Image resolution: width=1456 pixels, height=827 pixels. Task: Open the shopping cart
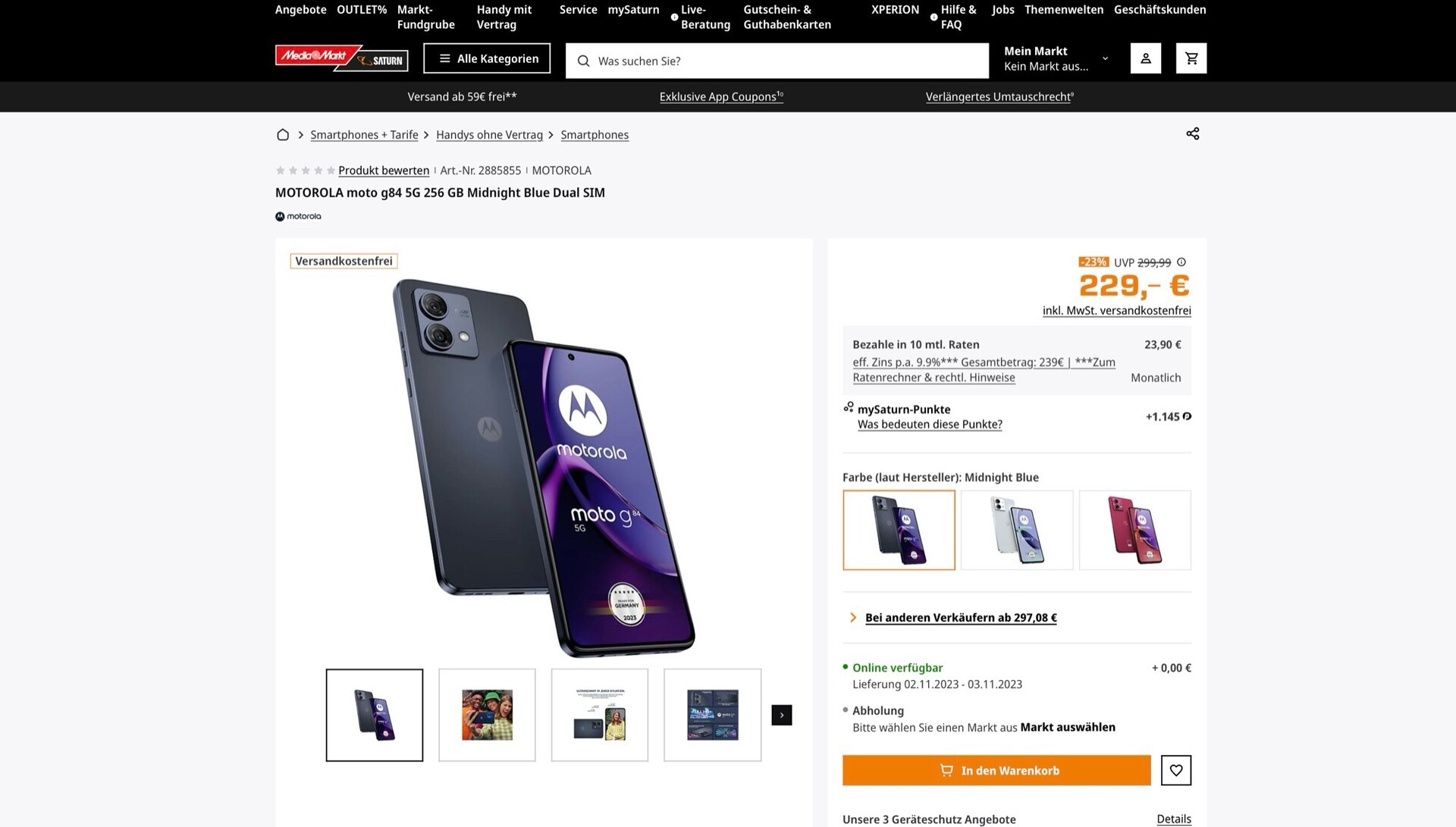(1191, 58)
